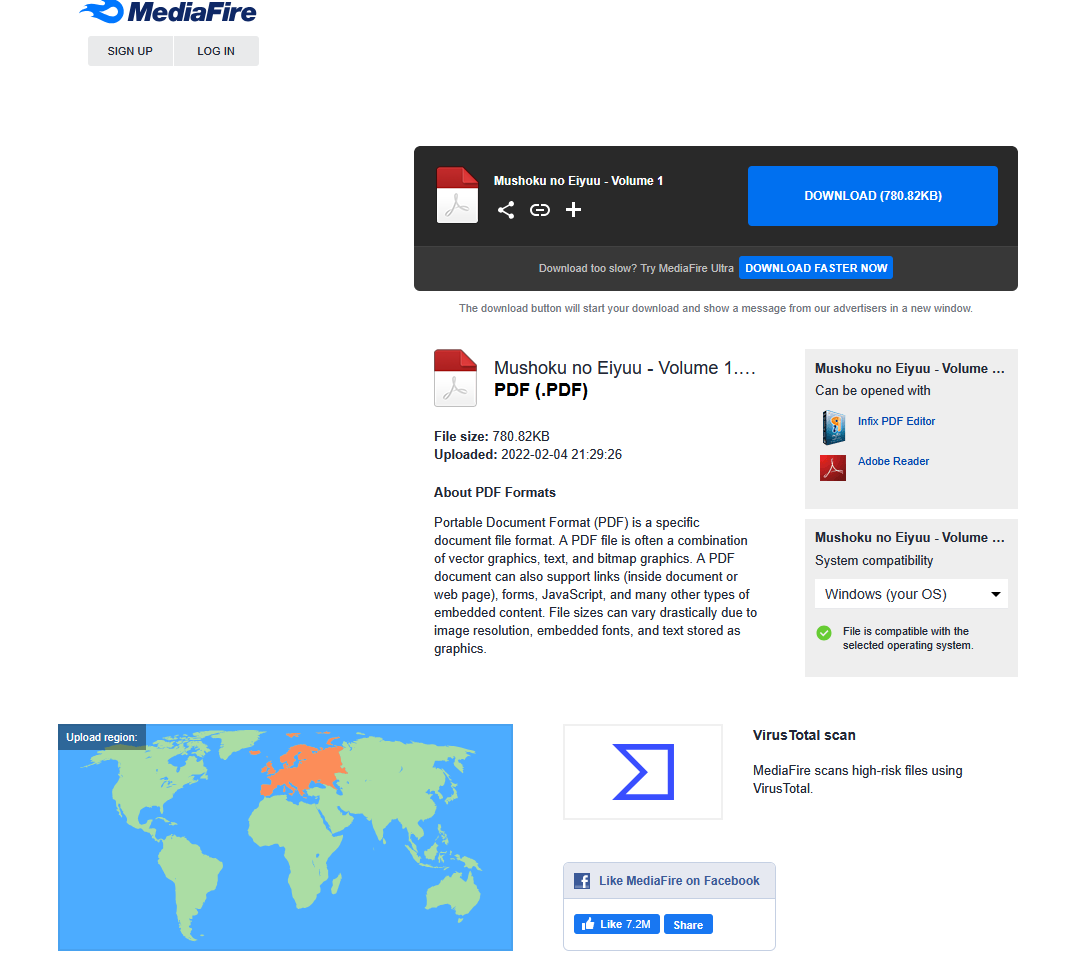Viewport: 1075px width, 961px height.
Task: Click the 'Upload region:' label
Action: (101, 737)
